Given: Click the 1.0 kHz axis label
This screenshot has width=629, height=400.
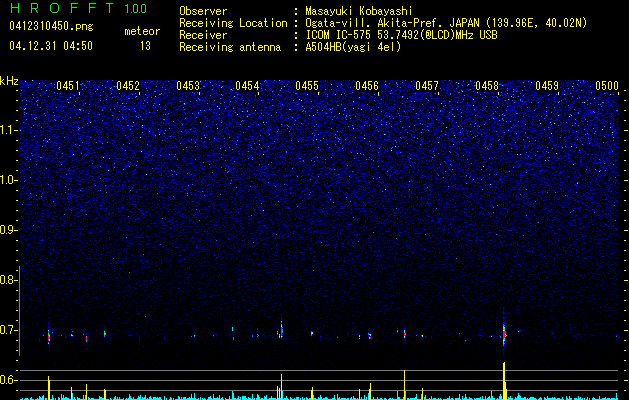Looking at the screenshot, I should (x=9, y=180).
